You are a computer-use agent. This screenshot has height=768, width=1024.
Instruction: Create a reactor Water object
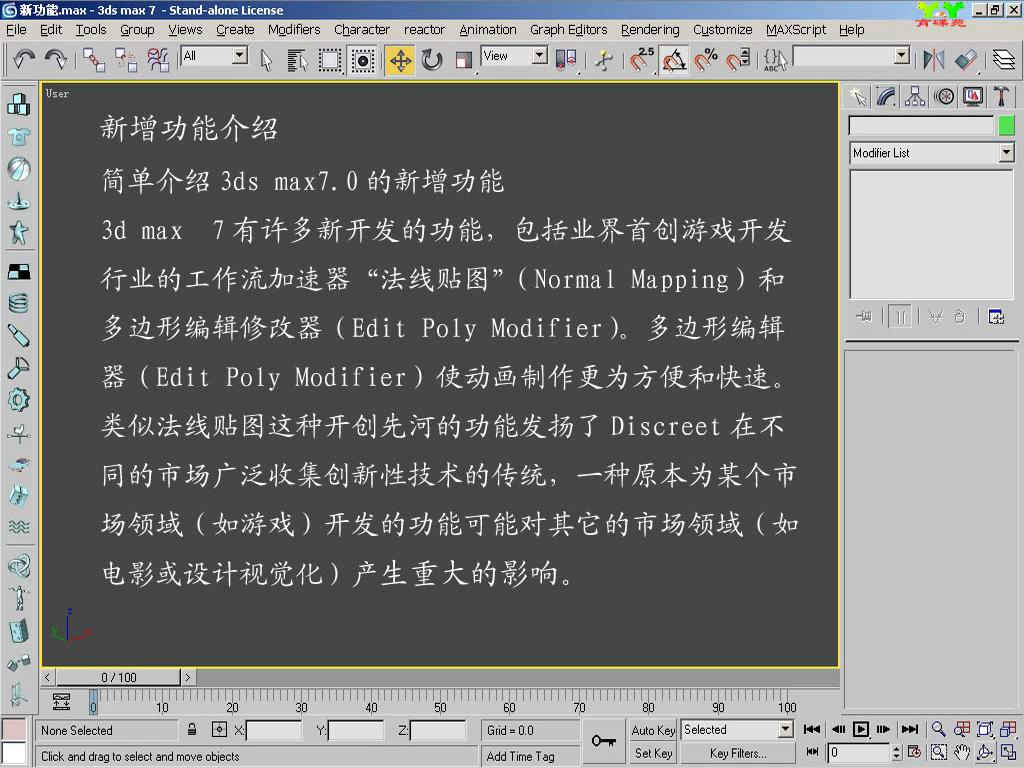pyautogui.click(x=18, y=526)
